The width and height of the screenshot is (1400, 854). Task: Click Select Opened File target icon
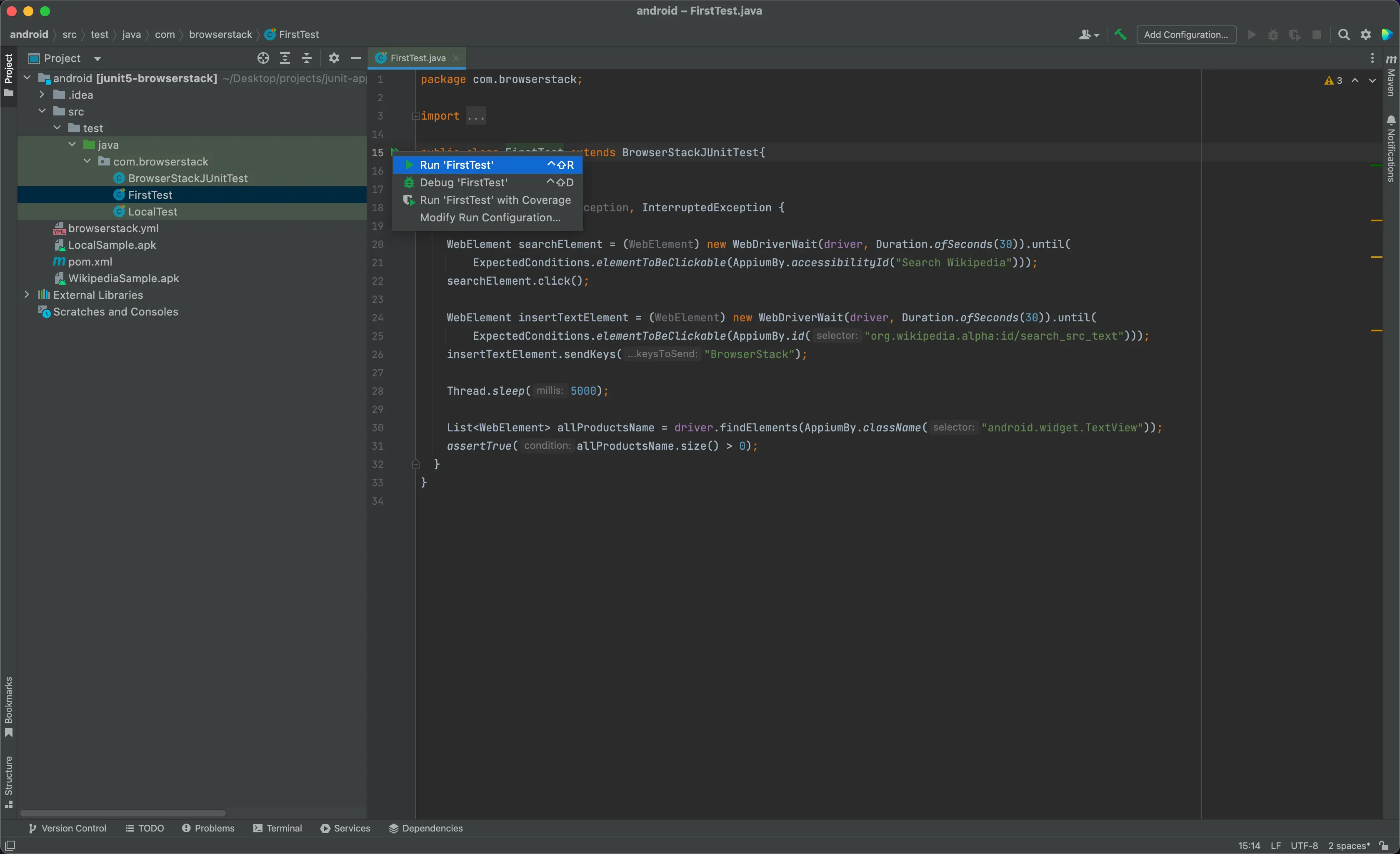262,58
